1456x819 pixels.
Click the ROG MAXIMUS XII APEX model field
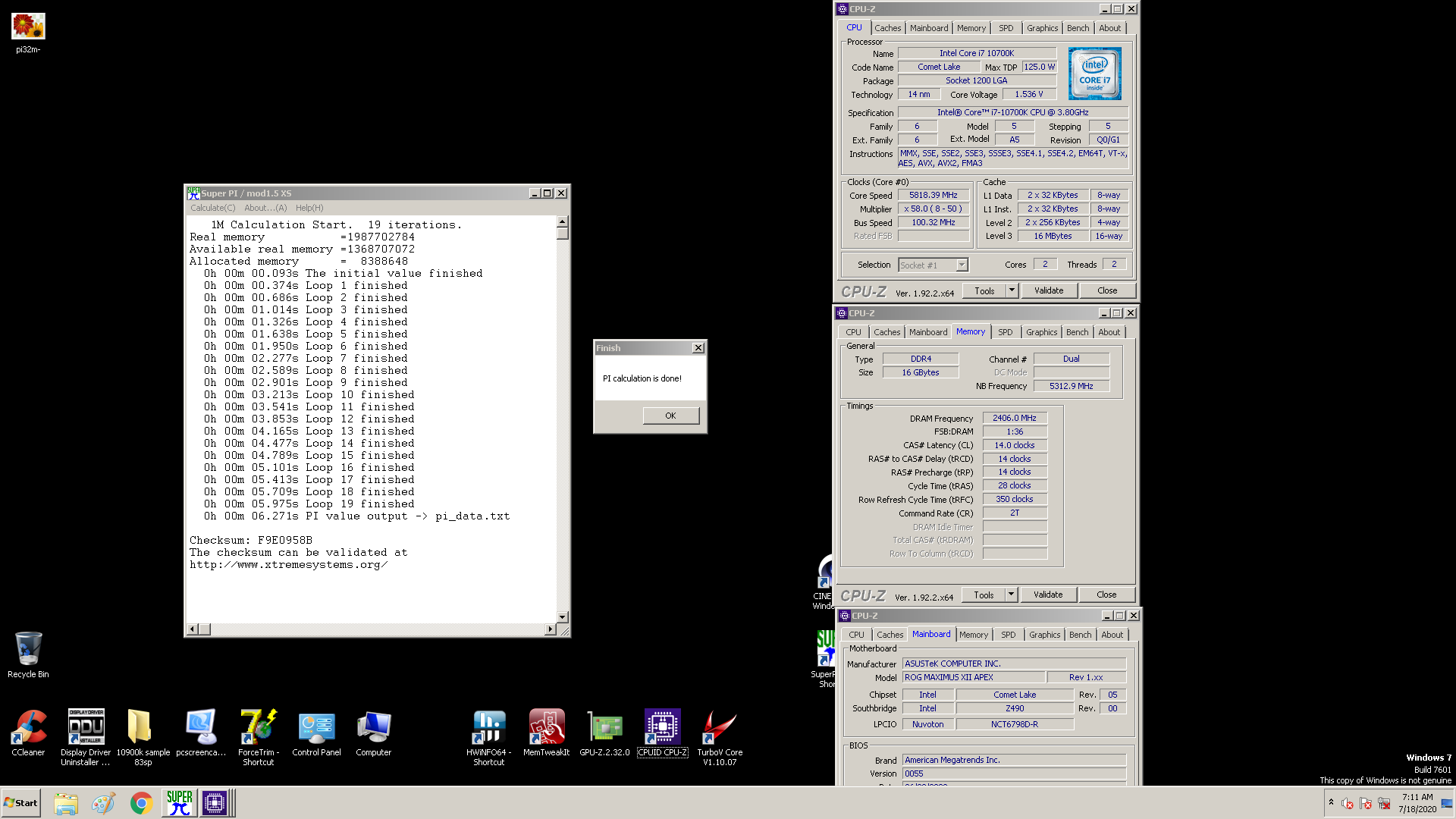click(974, 677)
